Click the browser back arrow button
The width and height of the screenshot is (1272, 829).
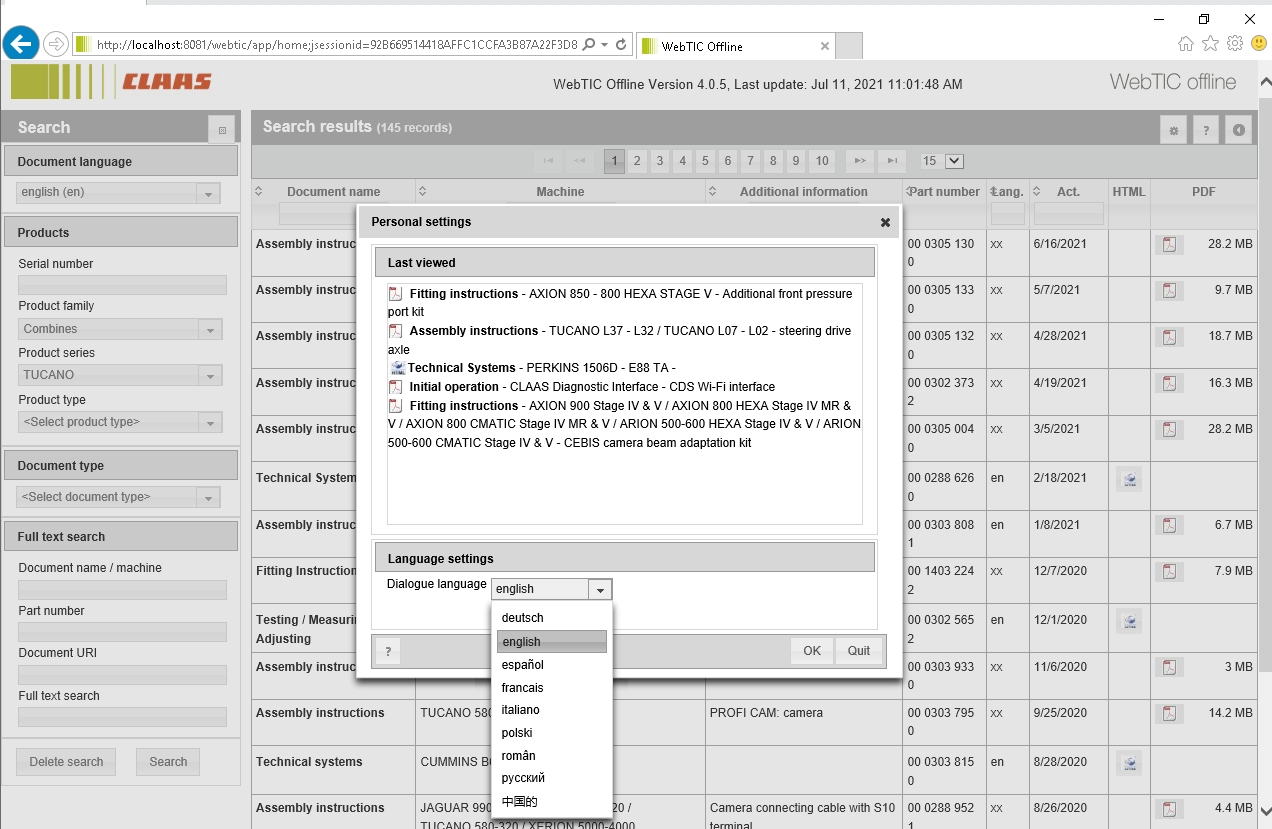(21, 44)
